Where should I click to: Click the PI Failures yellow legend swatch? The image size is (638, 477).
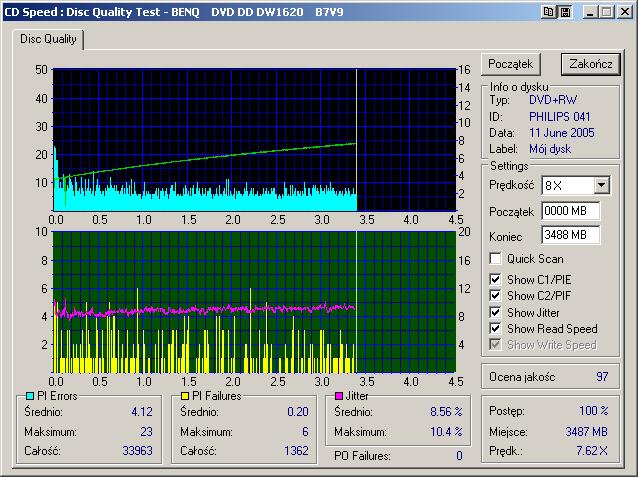click(185, 396)
